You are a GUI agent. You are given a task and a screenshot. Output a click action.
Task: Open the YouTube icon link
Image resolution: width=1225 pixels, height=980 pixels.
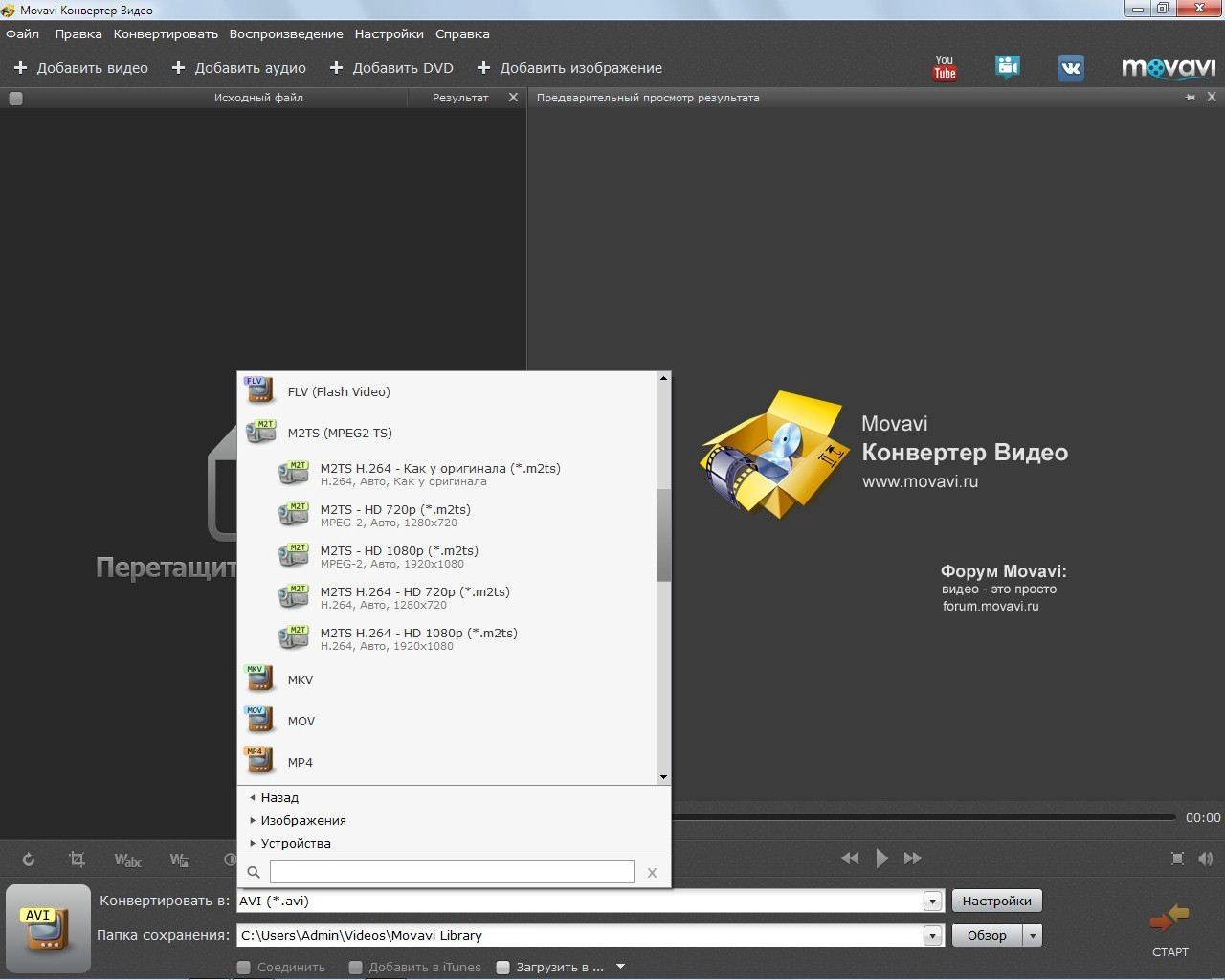pyautogui.click(x=945, y=68)
